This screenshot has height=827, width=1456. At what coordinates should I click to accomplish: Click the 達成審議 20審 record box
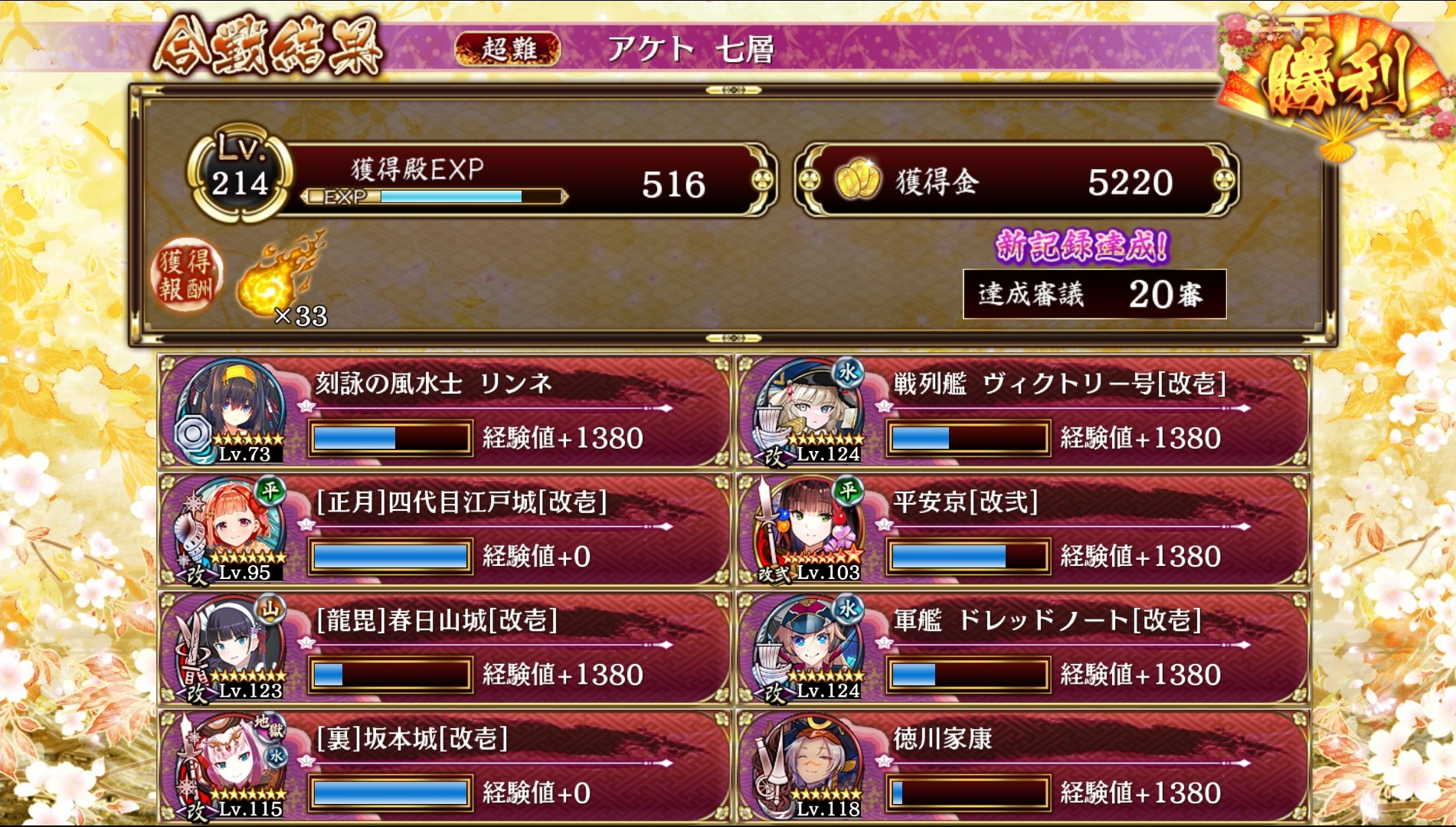coord(1094,293)
